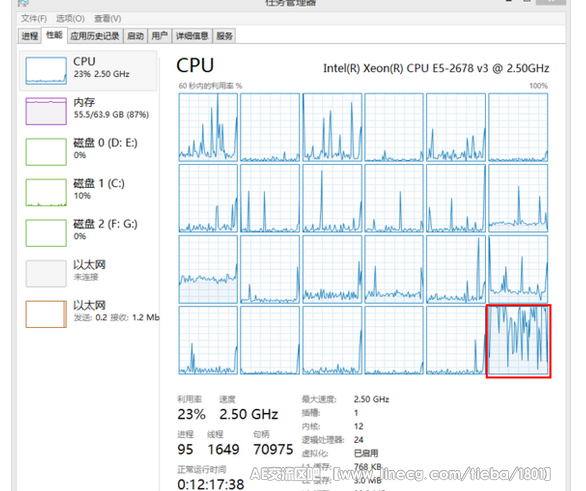Click the CPU mini graph thumbnail in sidebar
The width and height of the screenshot is (586, 491).
pos(46,71)
